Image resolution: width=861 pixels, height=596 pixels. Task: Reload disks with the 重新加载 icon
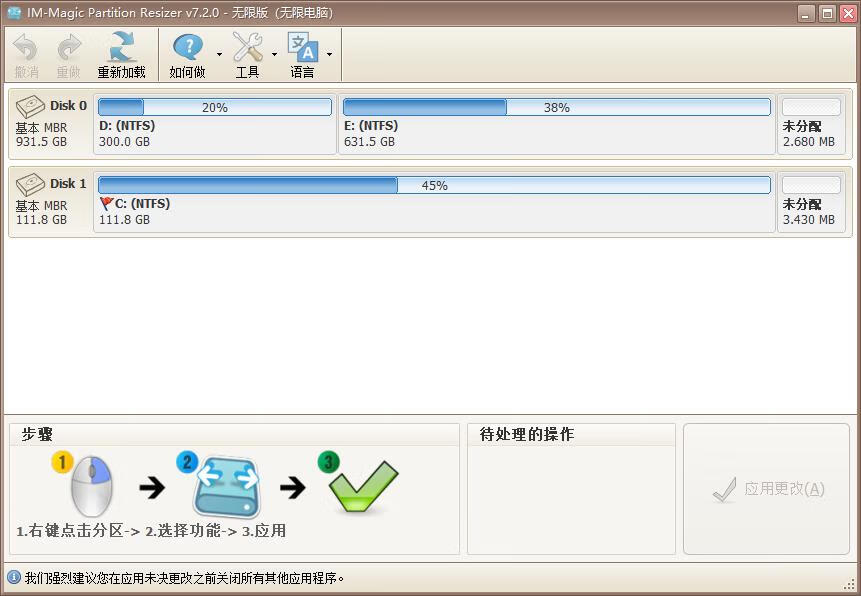click(121, 47)
